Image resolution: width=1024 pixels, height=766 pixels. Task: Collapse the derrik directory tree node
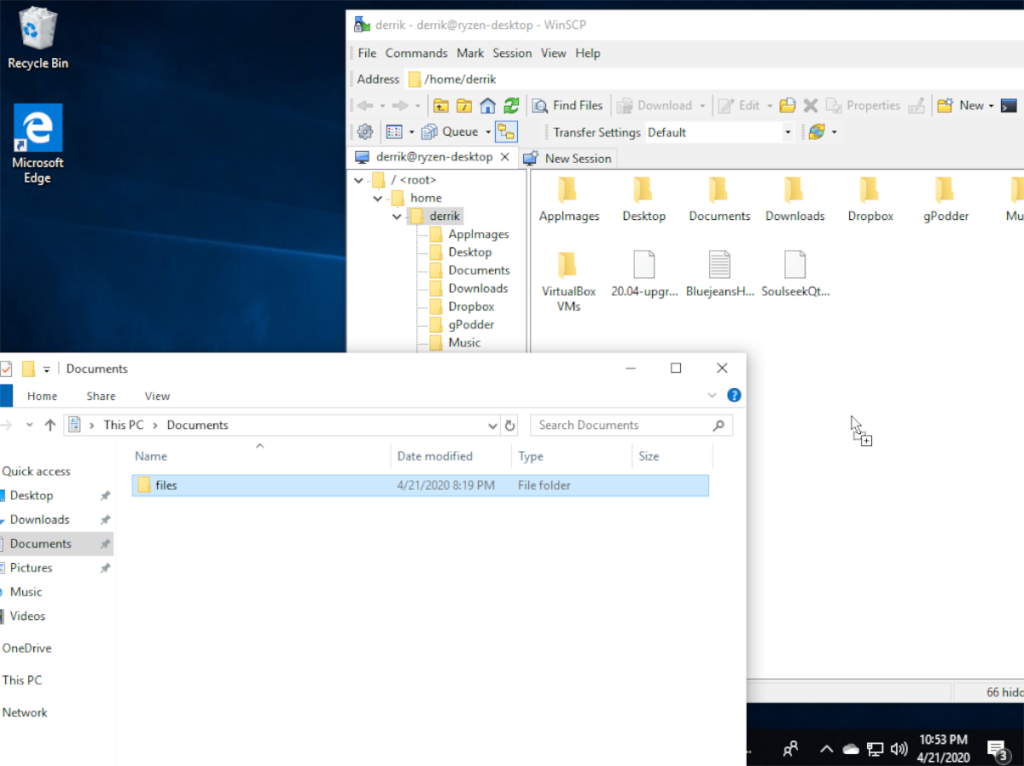coord(396,215)
